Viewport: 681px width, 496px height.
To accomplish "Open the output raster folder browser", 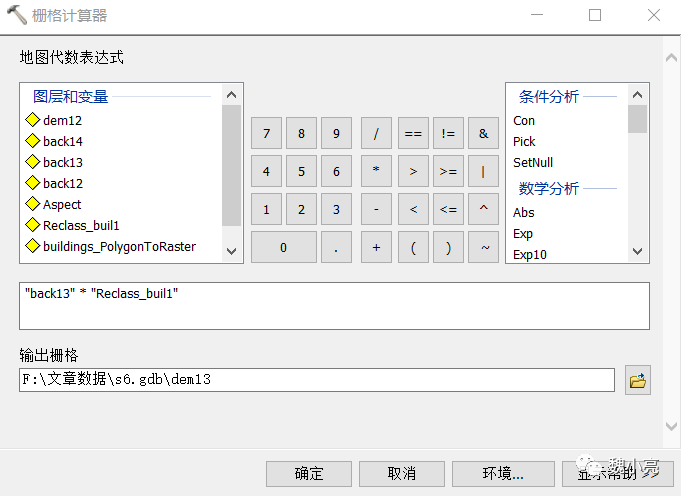I will point(638,380).
